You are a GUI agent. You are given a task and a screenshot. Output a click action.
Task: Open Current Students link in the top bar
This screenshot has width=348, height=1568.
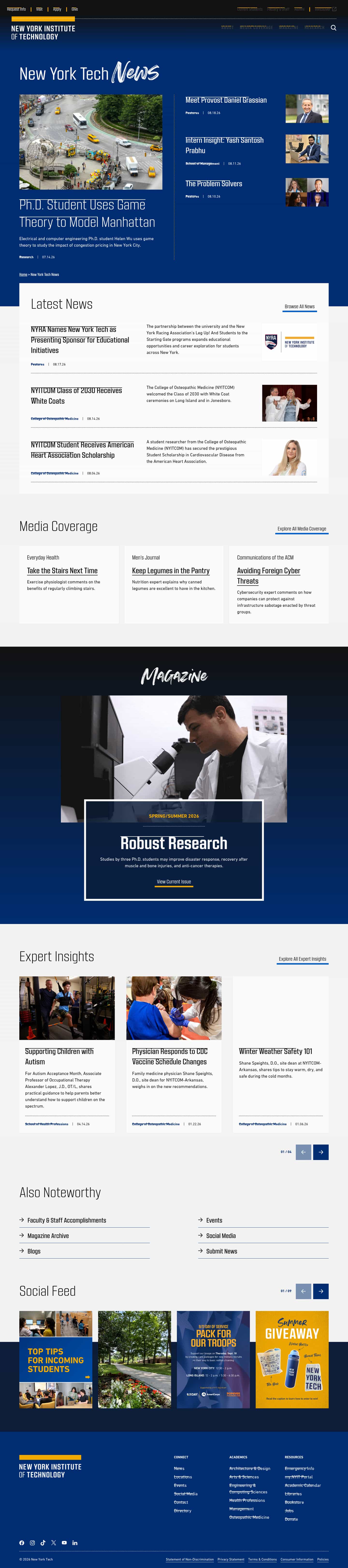[x=250, y=9]
